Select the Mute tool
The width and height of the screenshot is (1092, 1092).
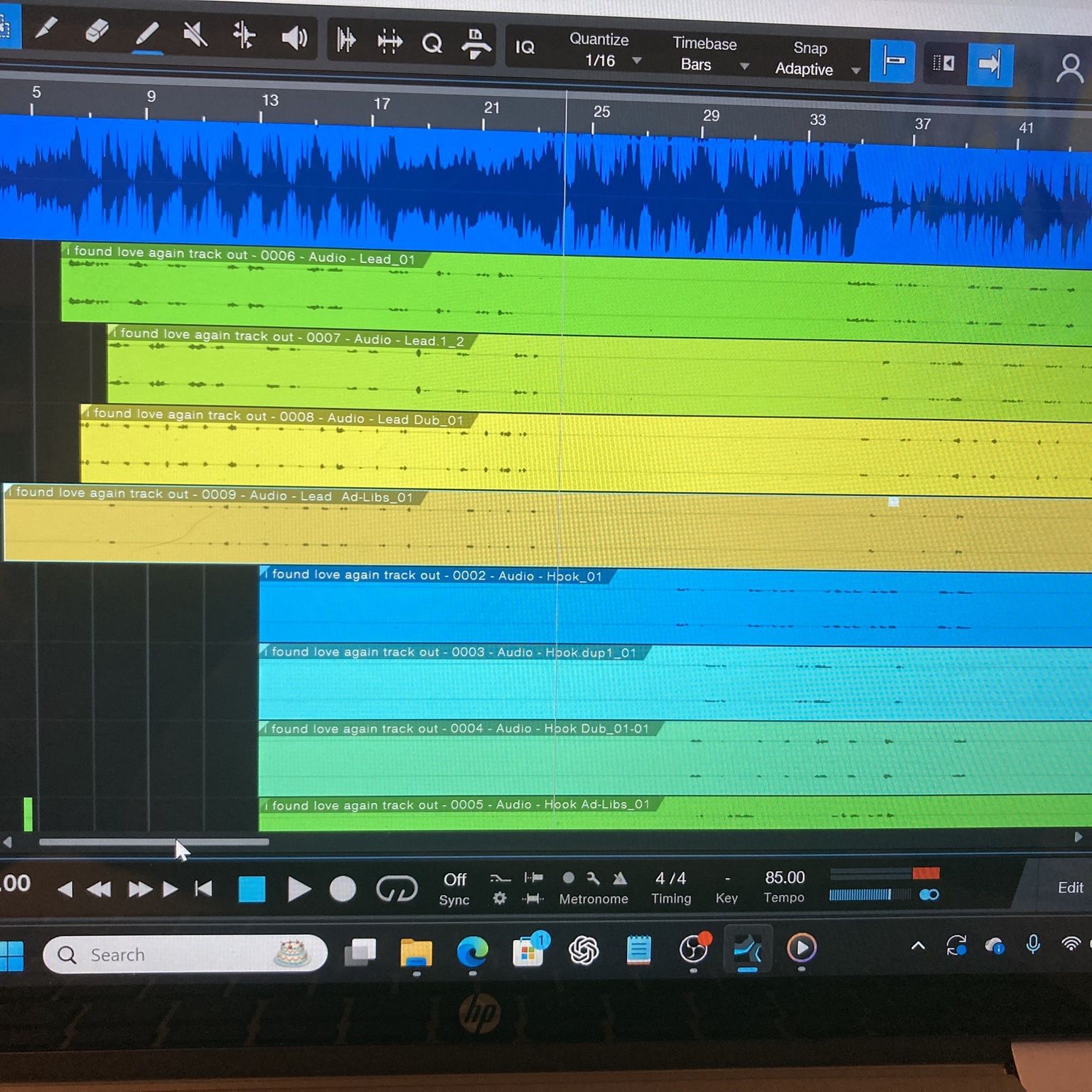(x=196, y=34)
